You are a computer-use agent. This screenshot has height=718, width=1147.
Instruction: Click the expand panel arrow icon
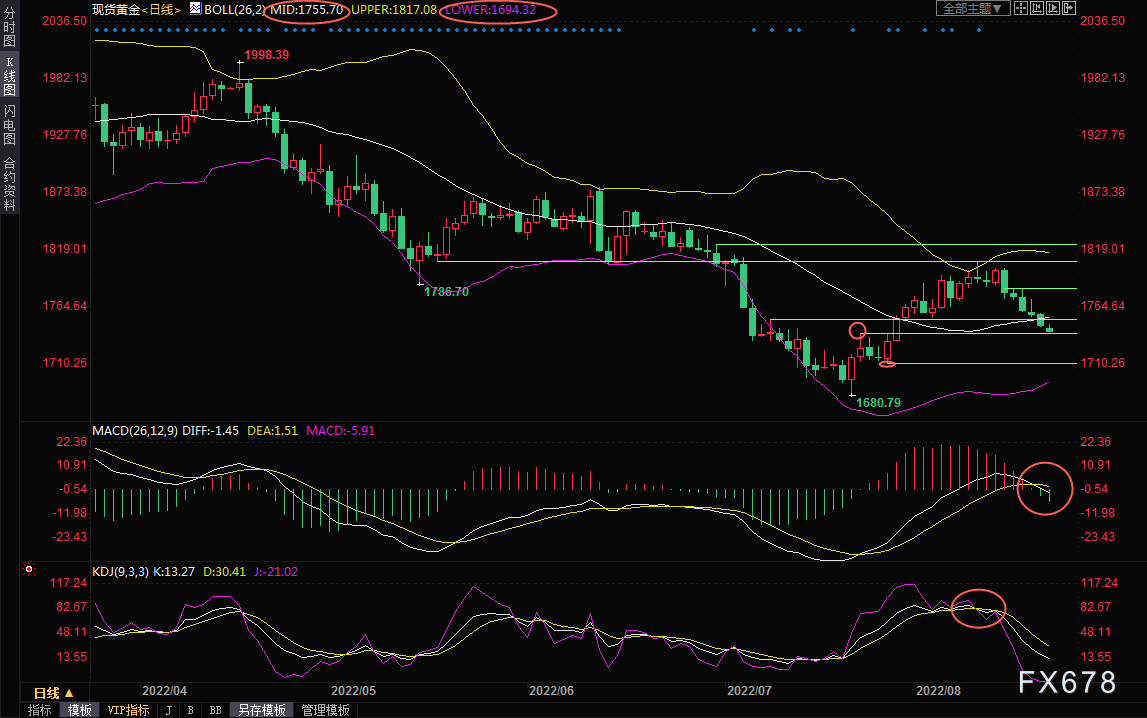[x=1069, y=8]
